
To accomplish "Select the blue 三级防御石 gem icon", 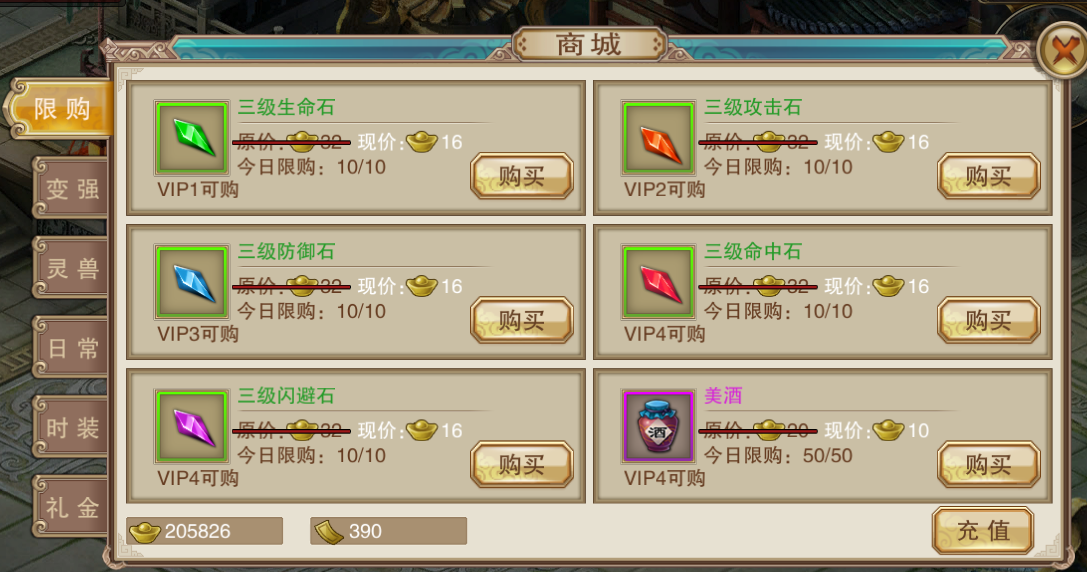I will pos(192,281).
